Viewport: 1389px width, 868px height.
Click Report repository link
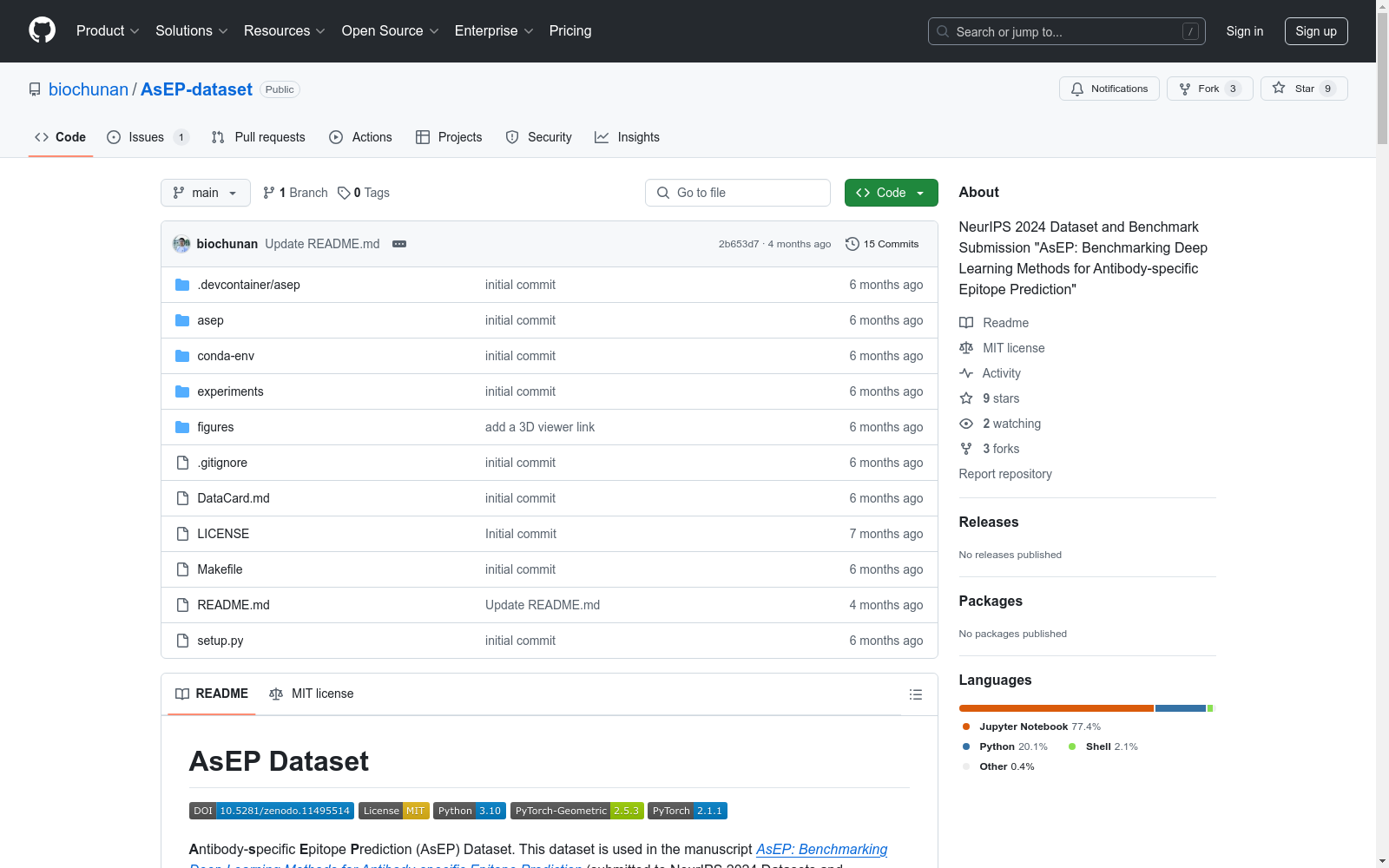pyautogui.click(x=1005, y=474)
